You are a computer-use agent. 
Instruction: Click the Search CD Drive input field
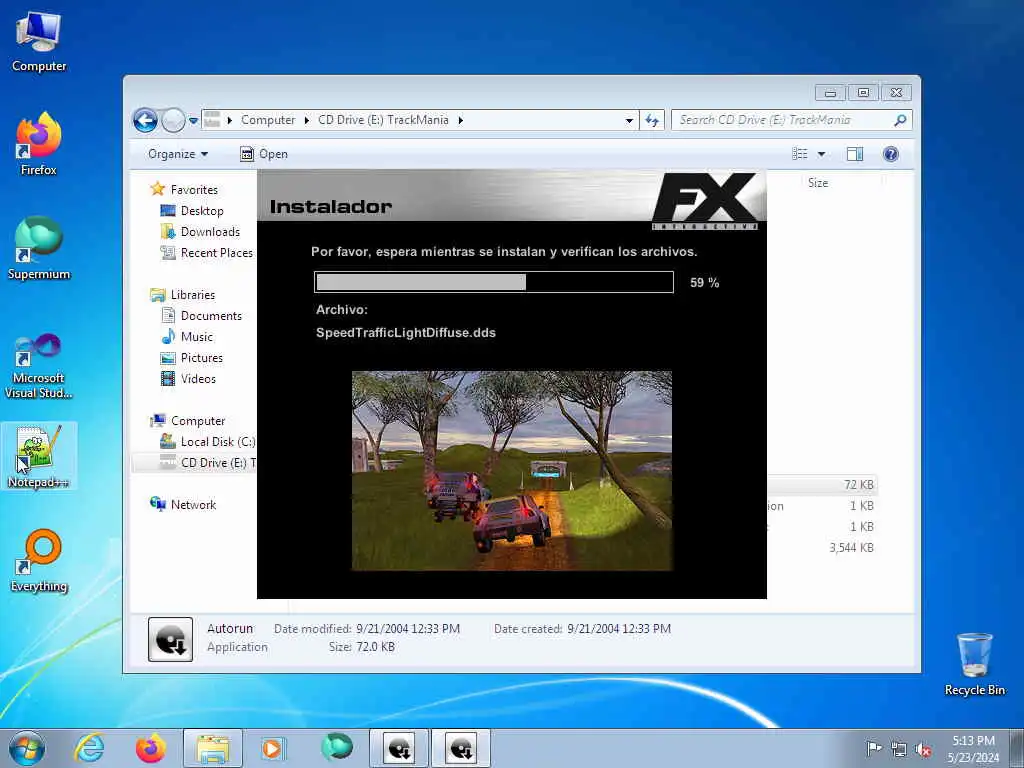tap(782, 120)
